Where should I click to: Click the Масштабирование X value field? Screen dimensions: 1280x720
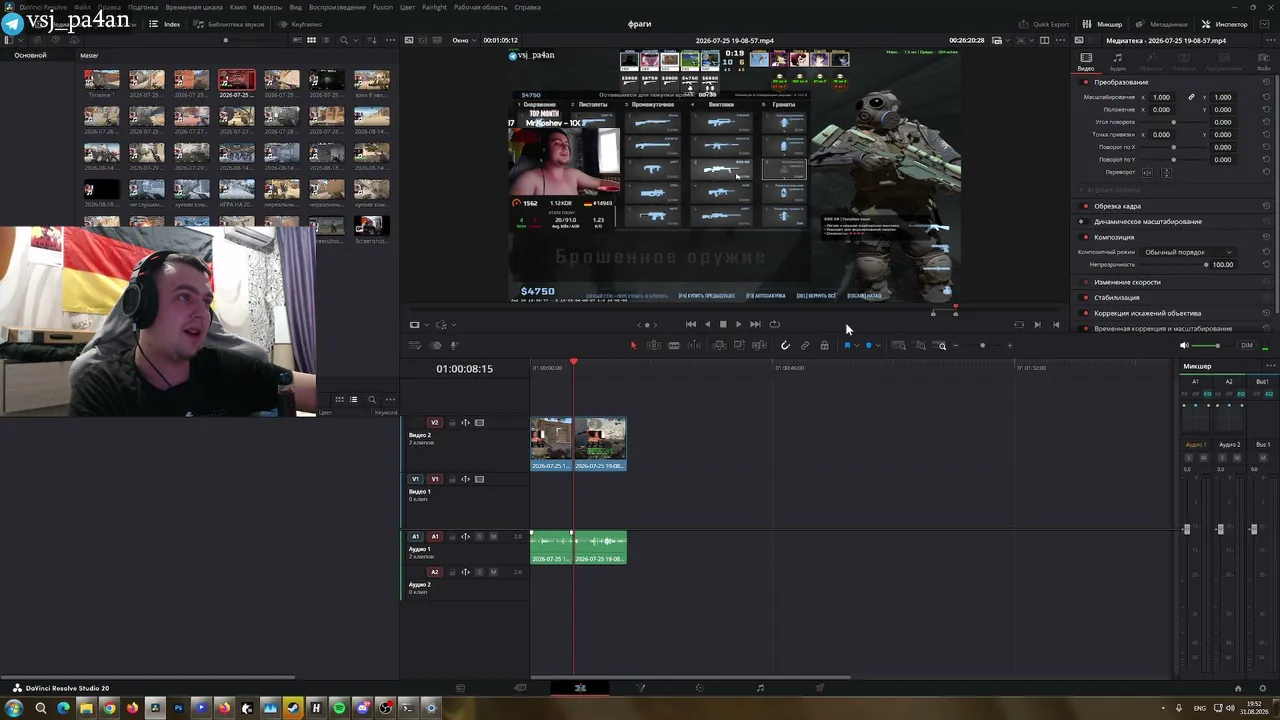click(1161, 97)
